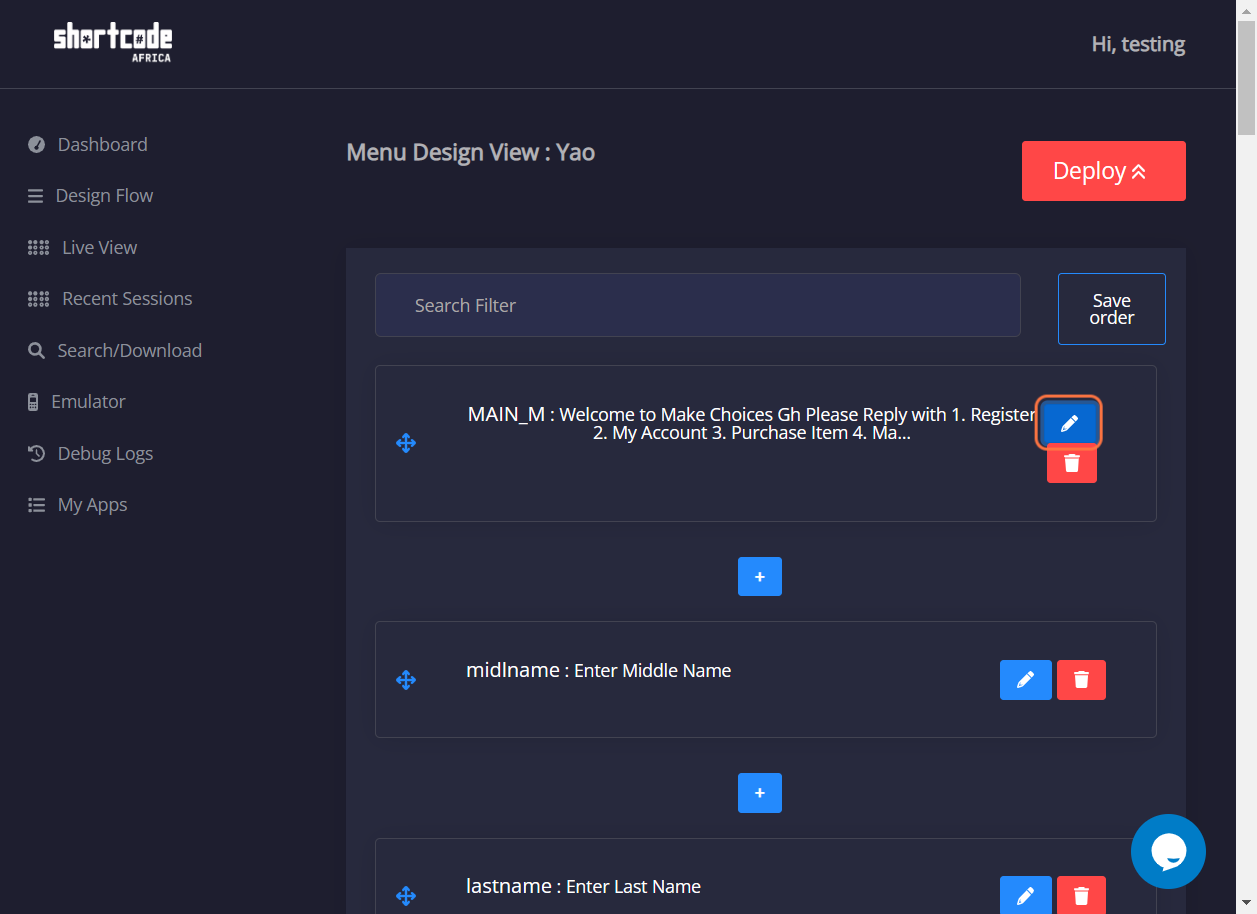
Task: Grab the move handle for MAIN_M
Action: [x=406, y=443]
